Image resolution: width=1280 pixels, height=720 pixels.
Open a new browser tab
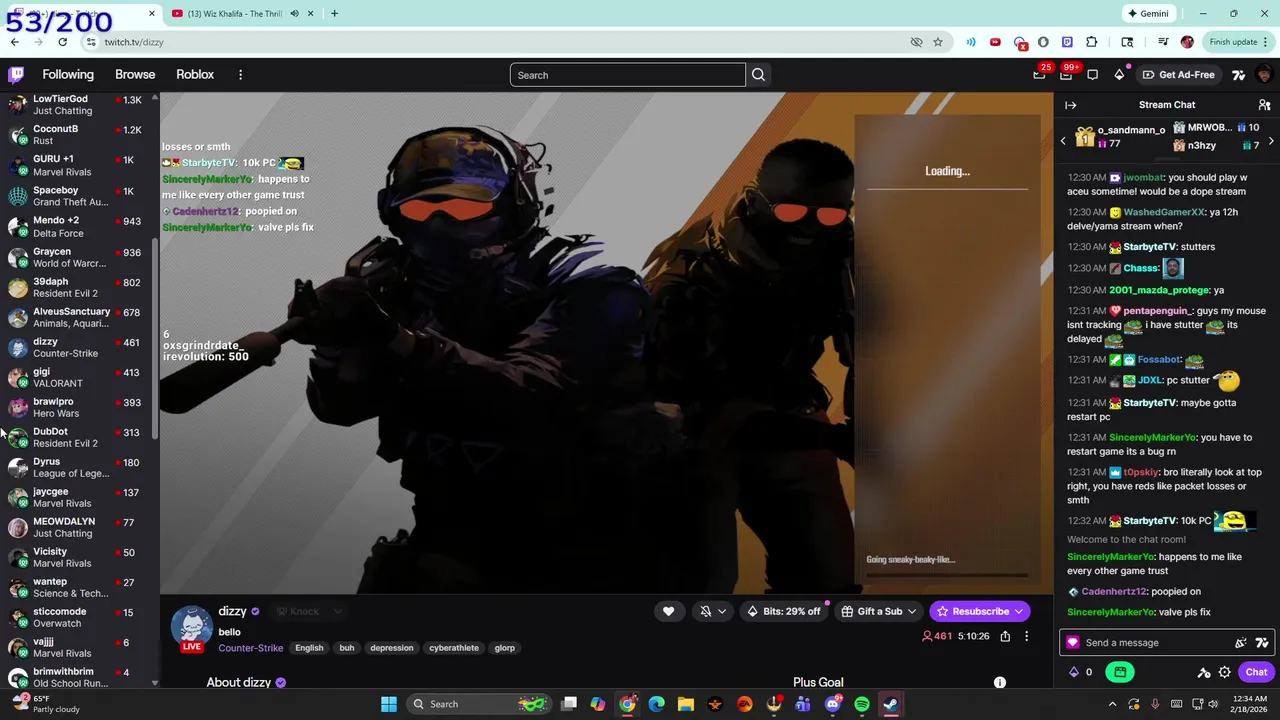pyautogui.click(x=334, y=14)
